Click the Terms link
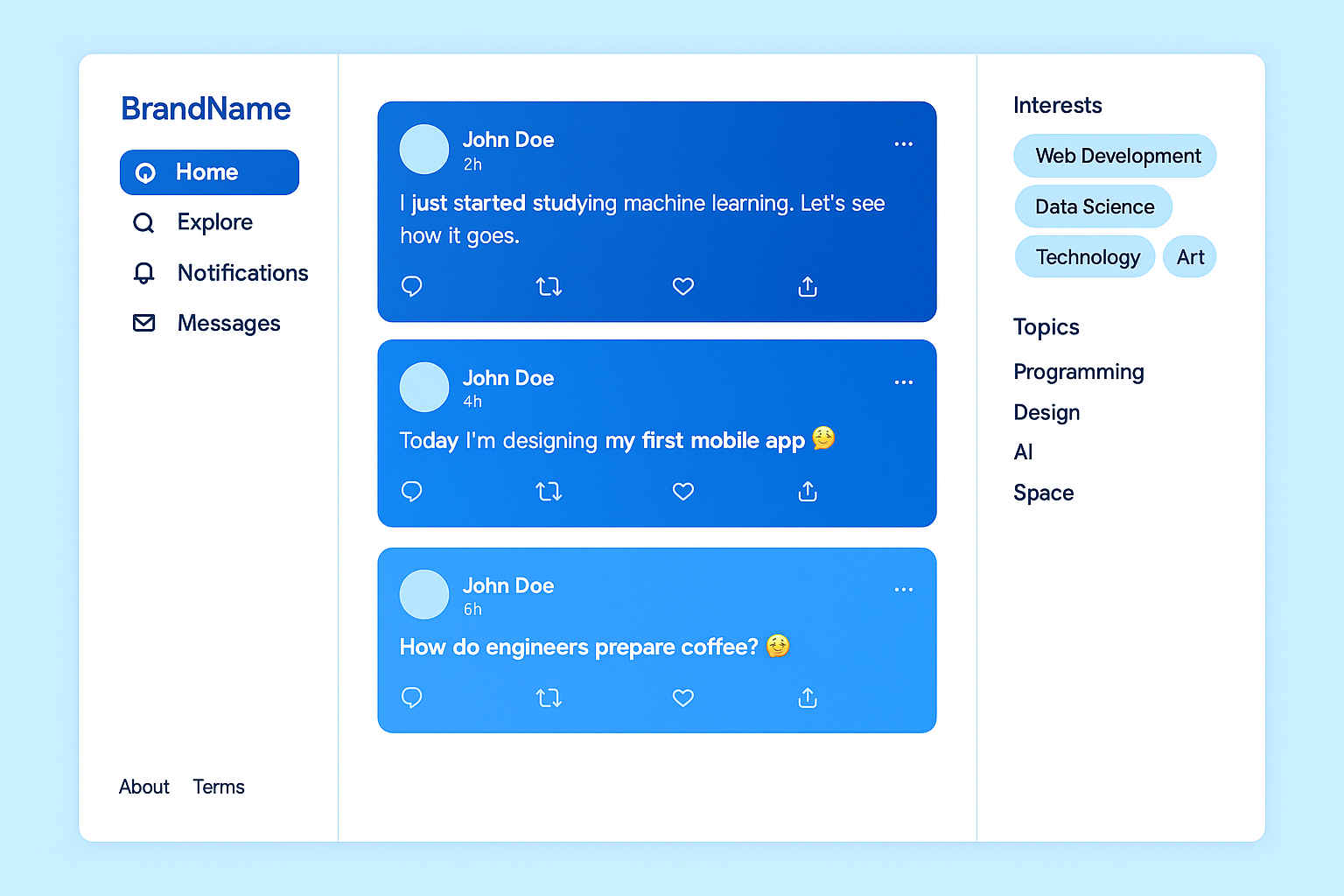 pos(218,787)
